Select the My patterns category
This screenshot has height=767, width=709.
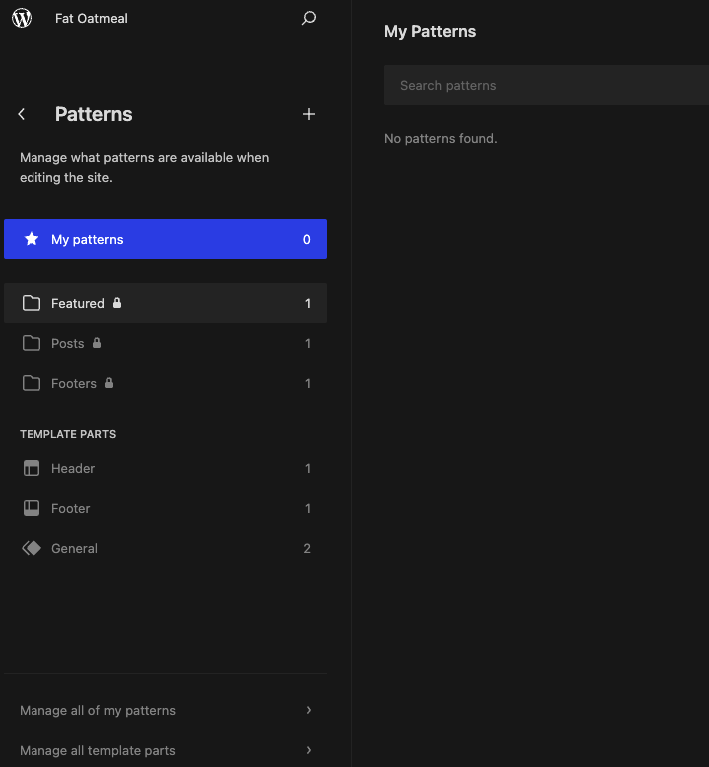(165, 239)
